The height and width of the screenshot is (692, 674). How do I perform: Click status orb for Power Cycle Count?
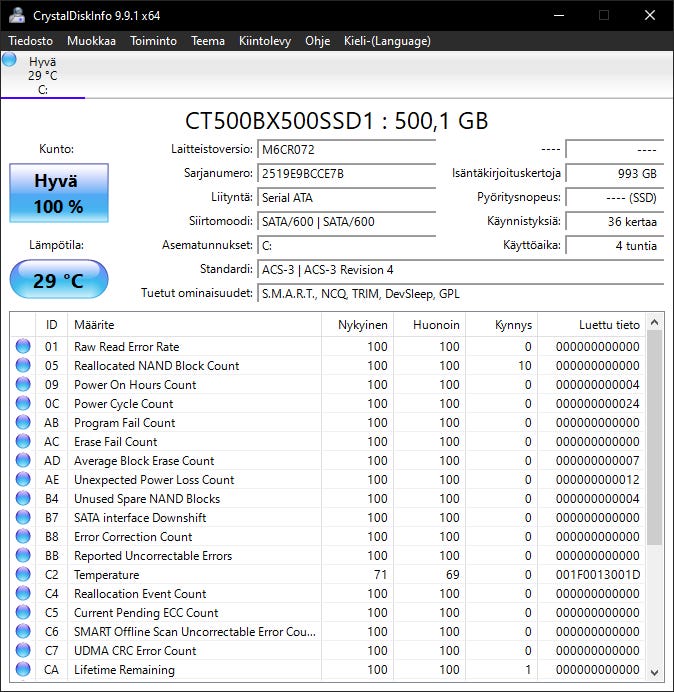(23, 403)
